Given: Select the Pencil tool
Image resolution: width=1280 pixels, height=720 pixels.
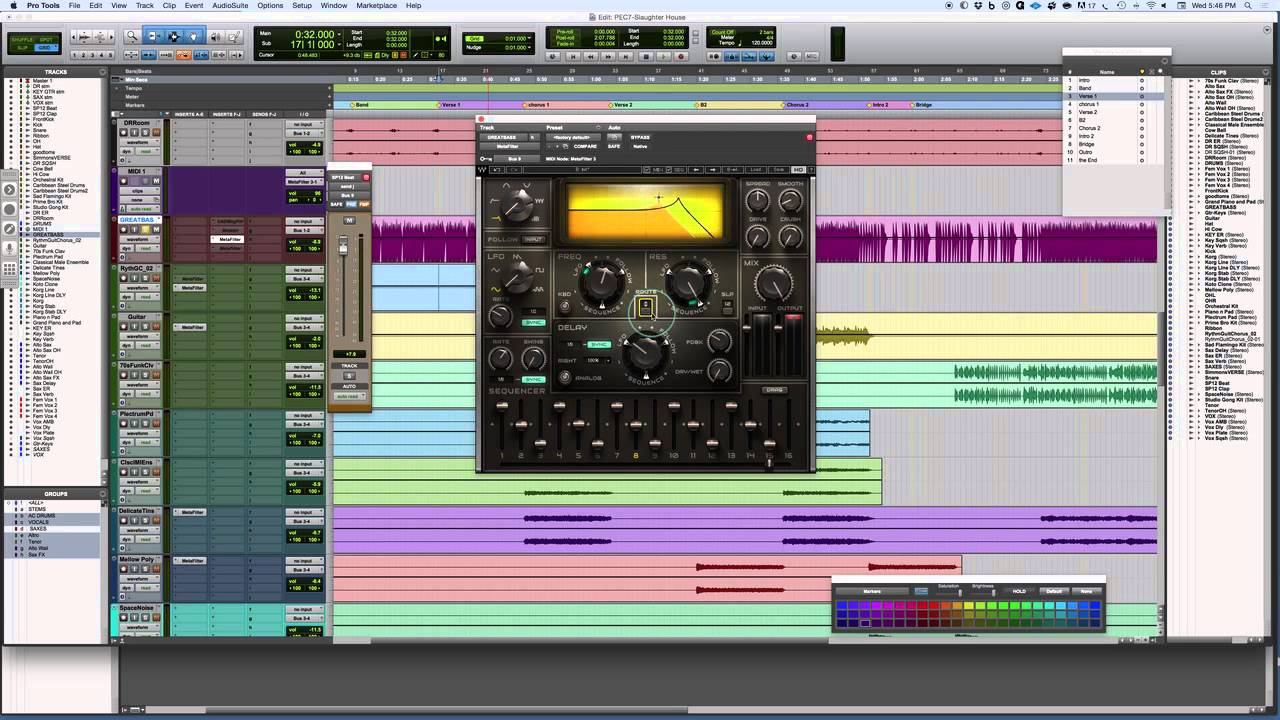Looking at the screenshot, I should coord(234,36).
